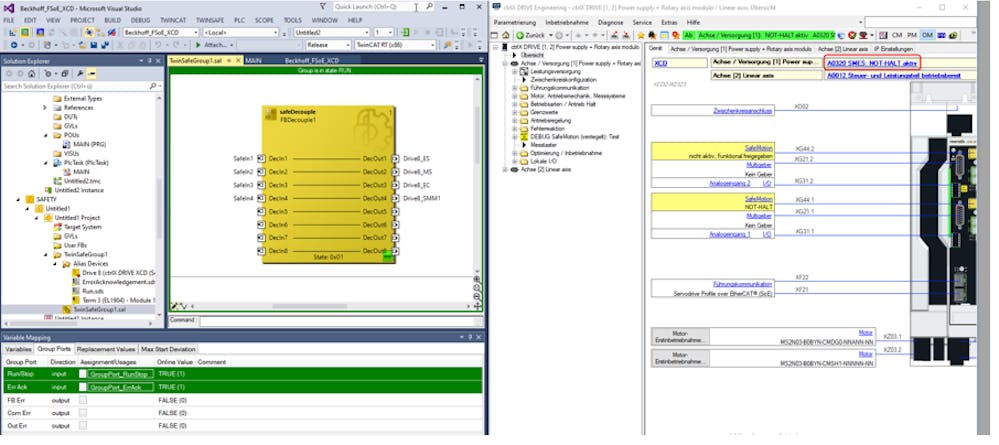Toggle the GroupPort_RunStop assignment checkbox
Viewport: 999px width, 445px height.
(x=82, y=374)
